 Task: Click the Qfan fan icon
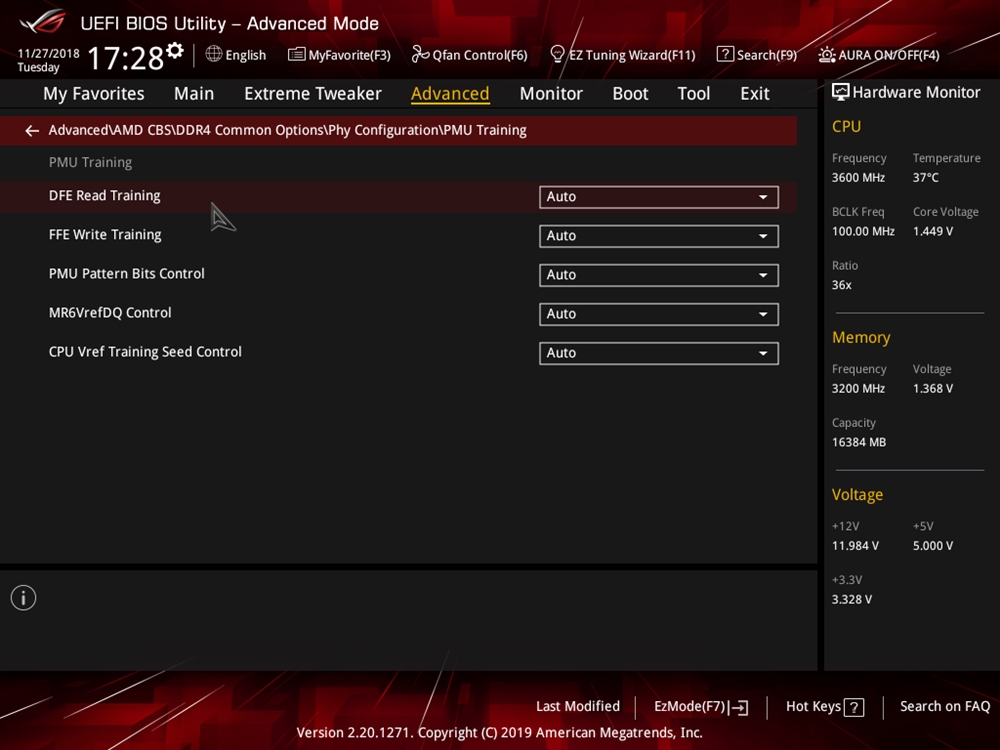420,54
